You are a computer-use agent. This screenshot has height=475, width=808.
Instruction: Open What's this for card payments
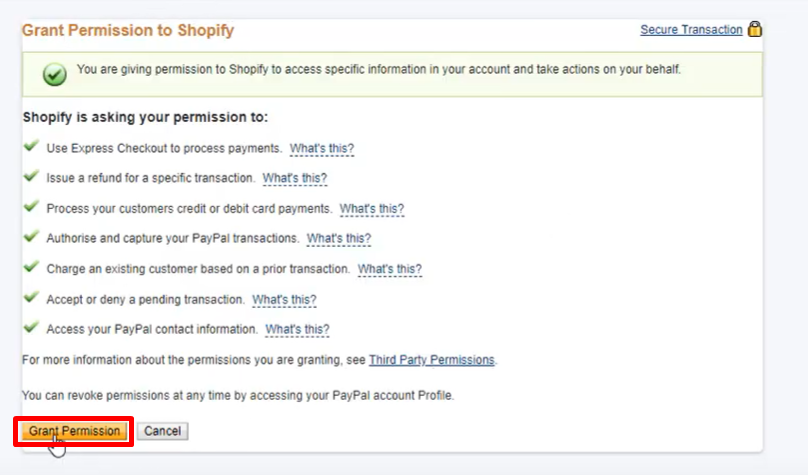[x=372, y=209]
